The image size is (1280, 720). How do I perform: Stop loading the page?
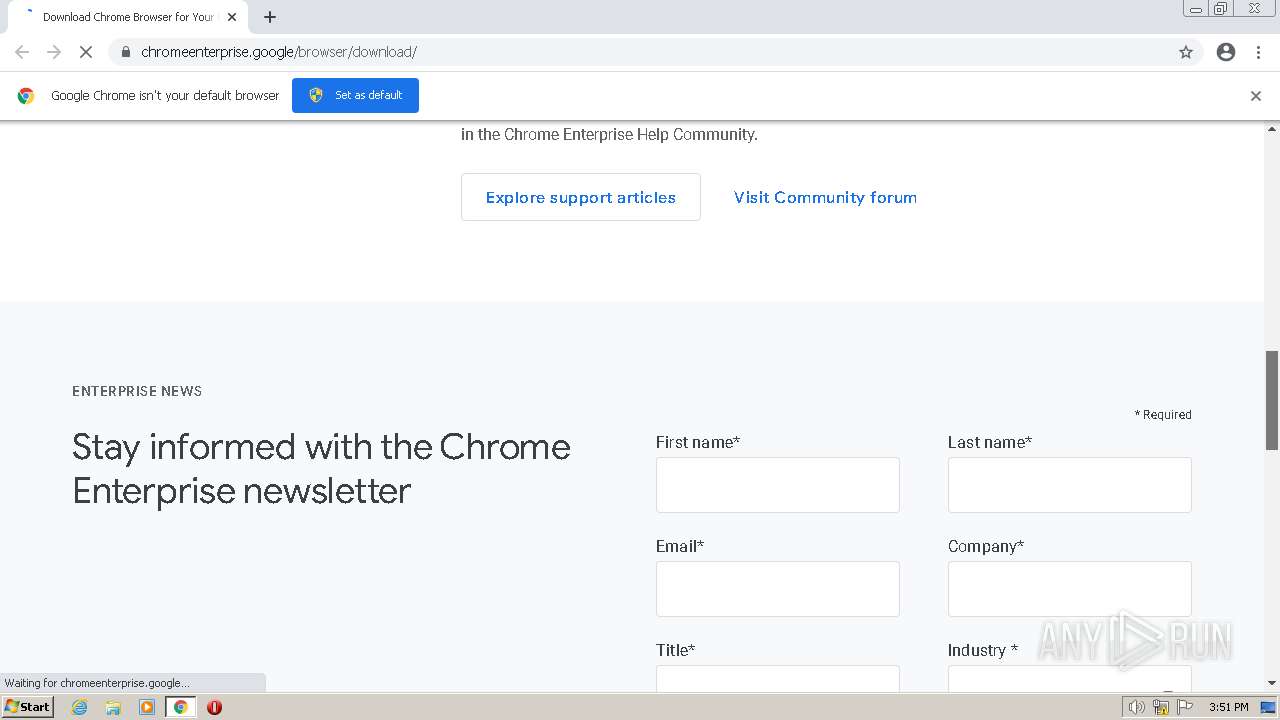(86, 52)
